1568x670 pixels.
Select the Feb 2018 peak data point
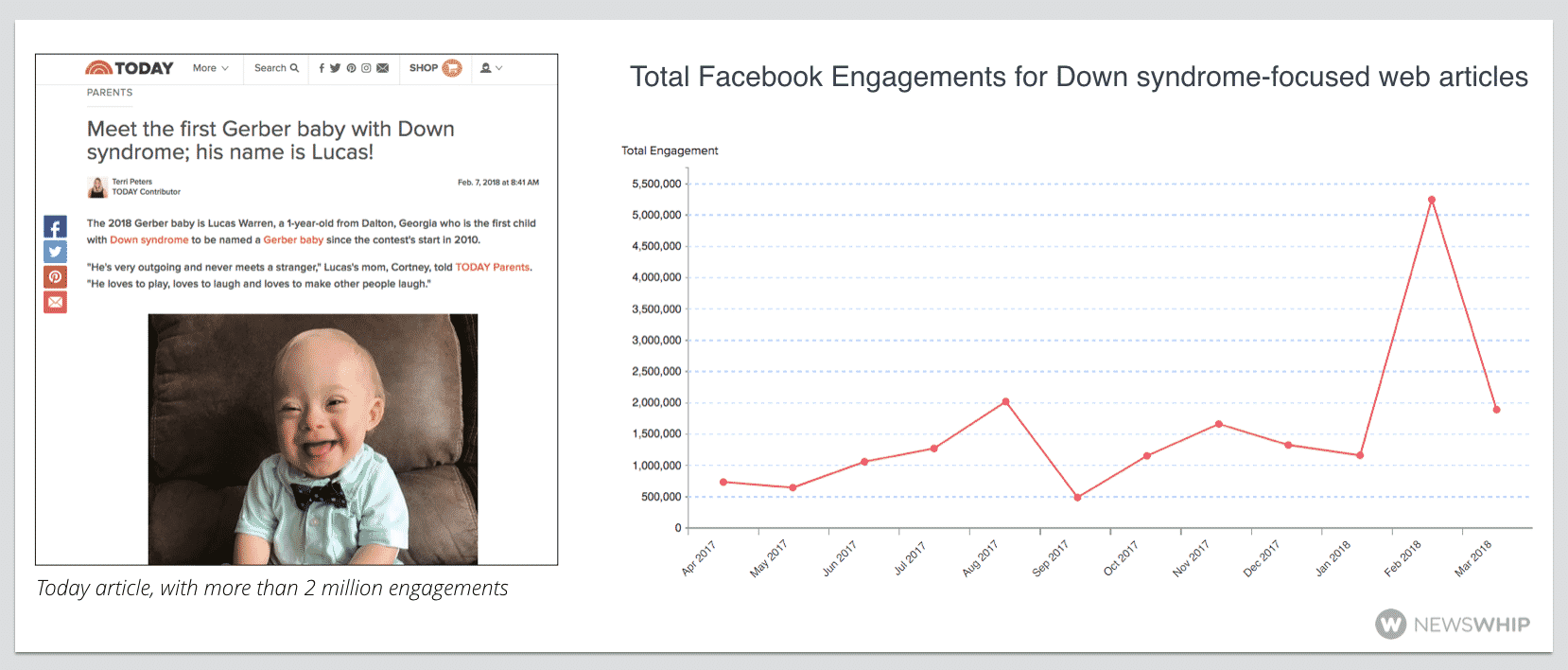click(1432, 200)
